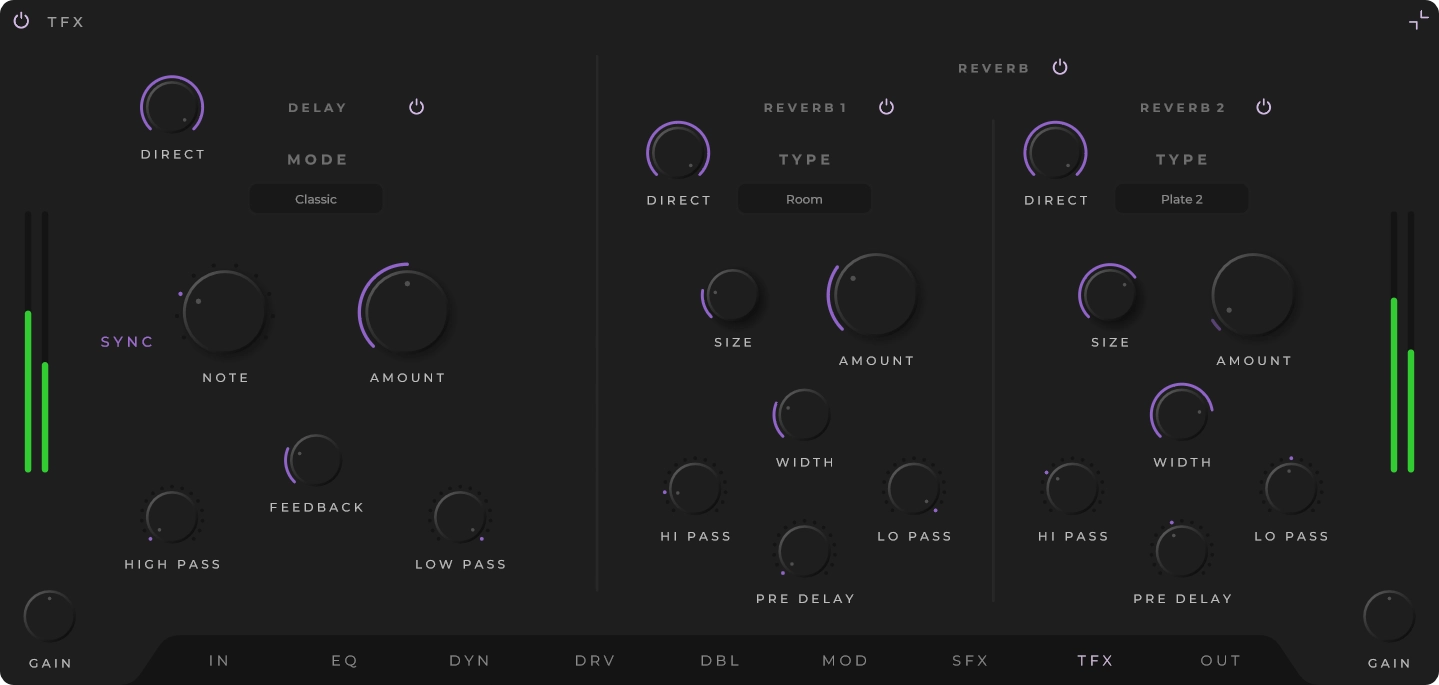The width and height of the screenshot is (1439, 685).
Task: Click the Reverb 2 Pre Delay knob
Action: (x=1182, y=551)
